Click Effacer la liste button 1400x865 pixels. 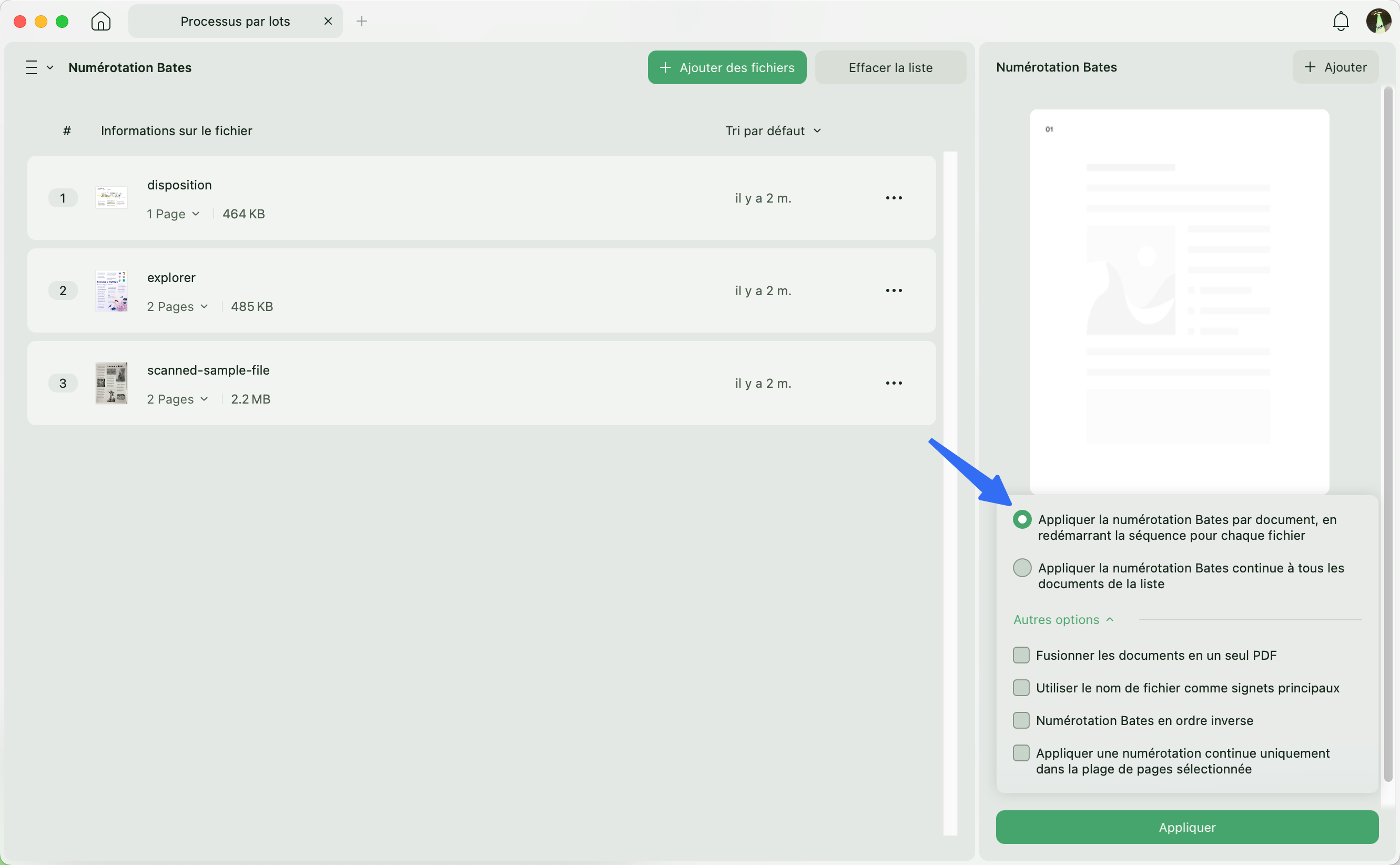click(x=890, y=67)
